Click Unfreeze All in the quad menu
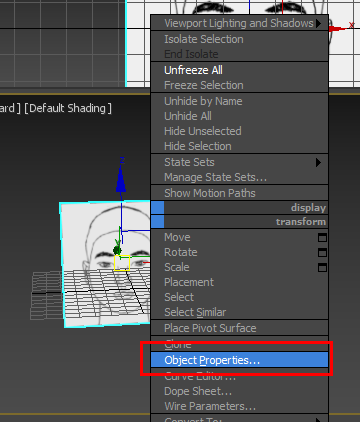This screenshot has height=422, width=360. click(239, 70)
